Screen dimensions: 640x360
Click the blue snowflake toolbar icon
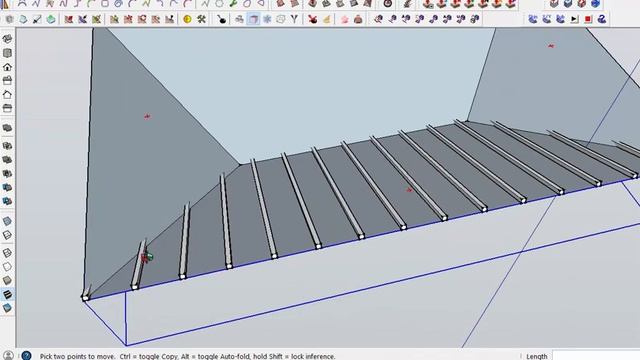pyautogui.click(x=267, y=19)
